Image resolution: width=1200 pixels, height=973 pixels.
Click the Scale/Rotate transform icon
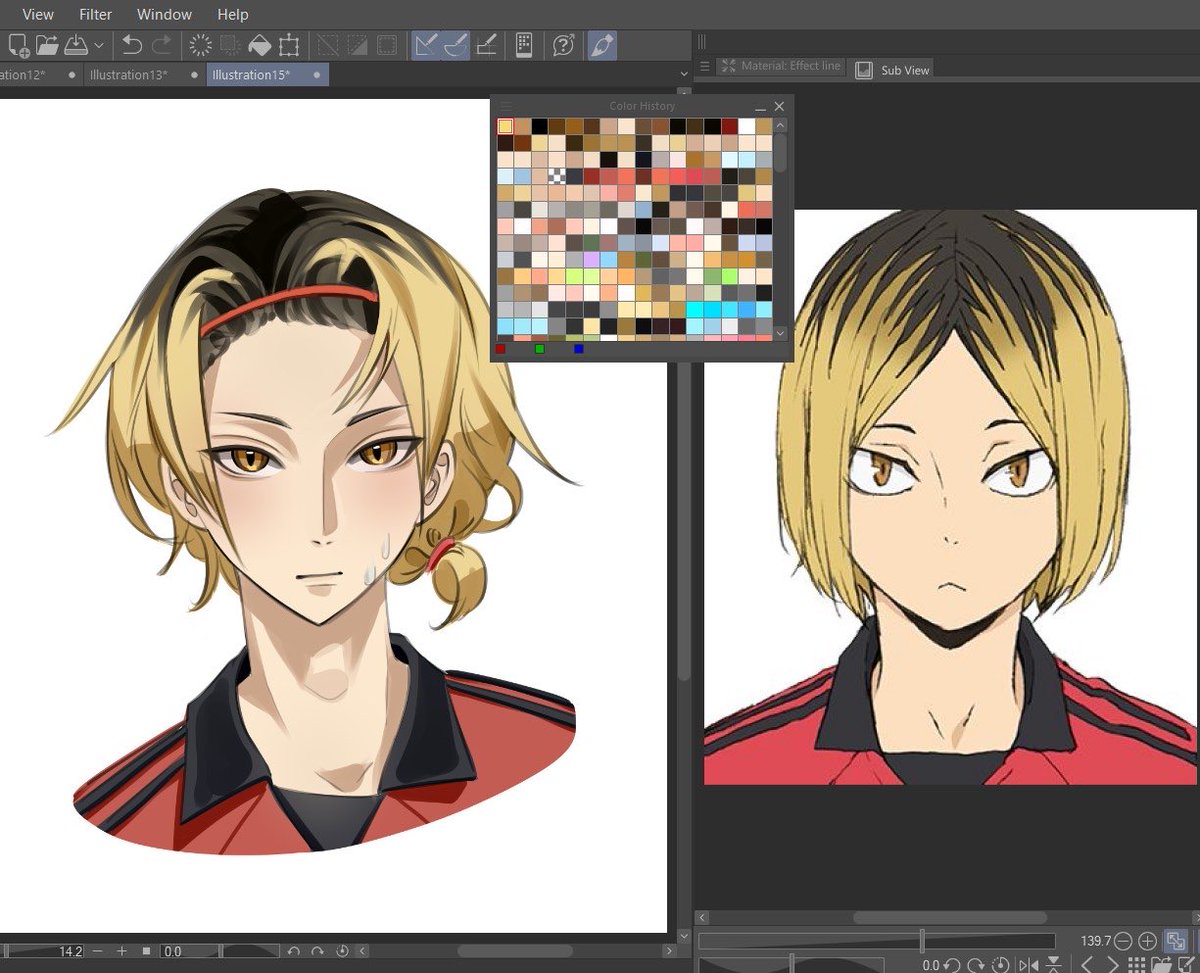pyautogui.click(x=289, y=45)
